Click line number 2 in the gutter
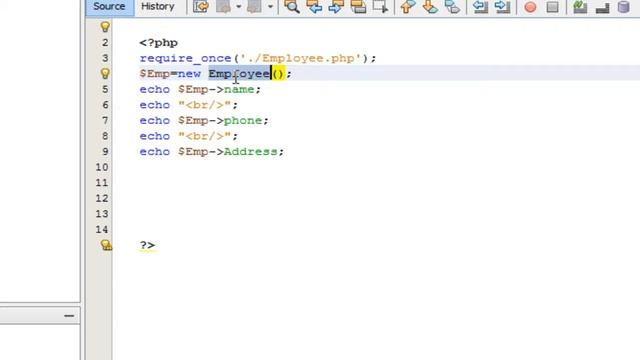640x360 pixels. pyautogui.click(x=105, y=42)
